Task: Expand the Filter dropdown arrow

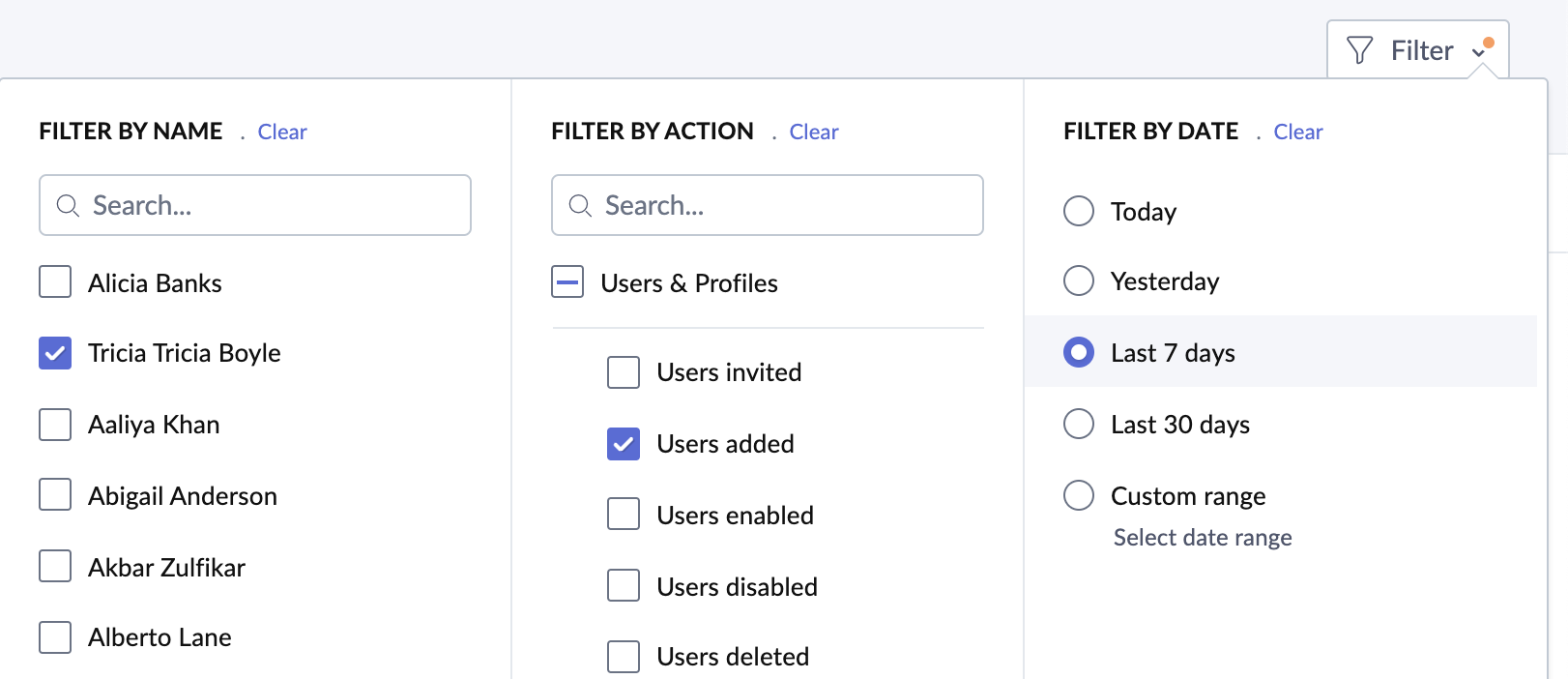Action: pyautogui.click(x=1478, y=52)
